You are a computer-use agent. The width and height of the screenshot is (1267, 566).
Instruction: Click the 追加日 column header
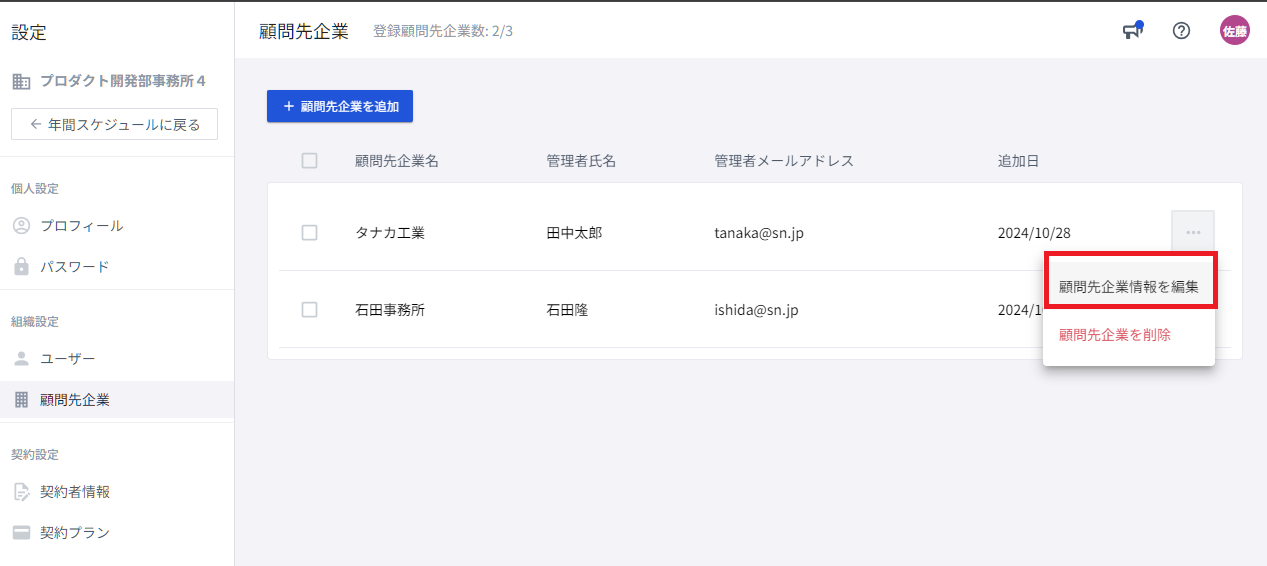tap(1018, 161)
